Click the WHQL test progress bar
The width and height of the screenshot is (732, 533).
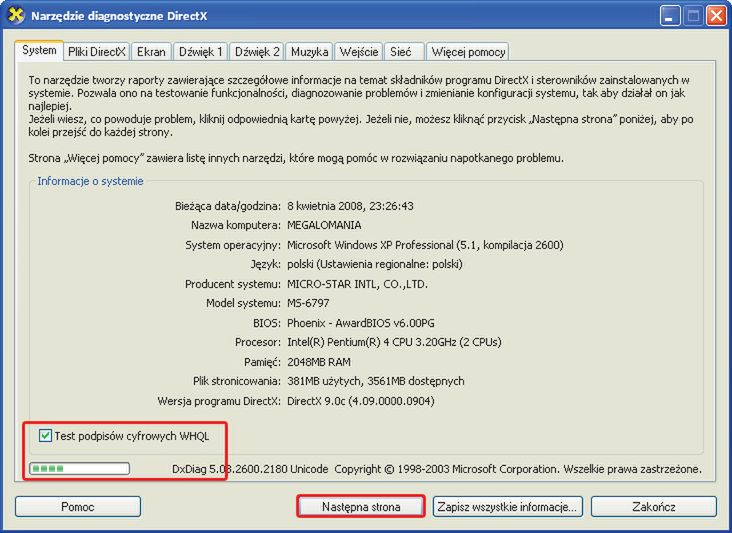point(79,468)
